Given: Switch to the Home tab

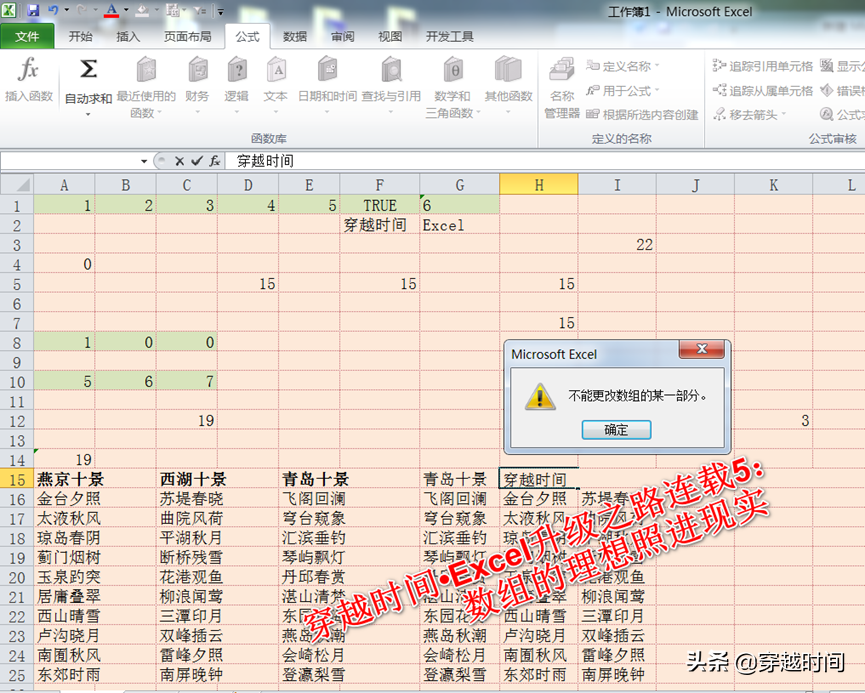Looking at the screenshot, I should [81, 36].
